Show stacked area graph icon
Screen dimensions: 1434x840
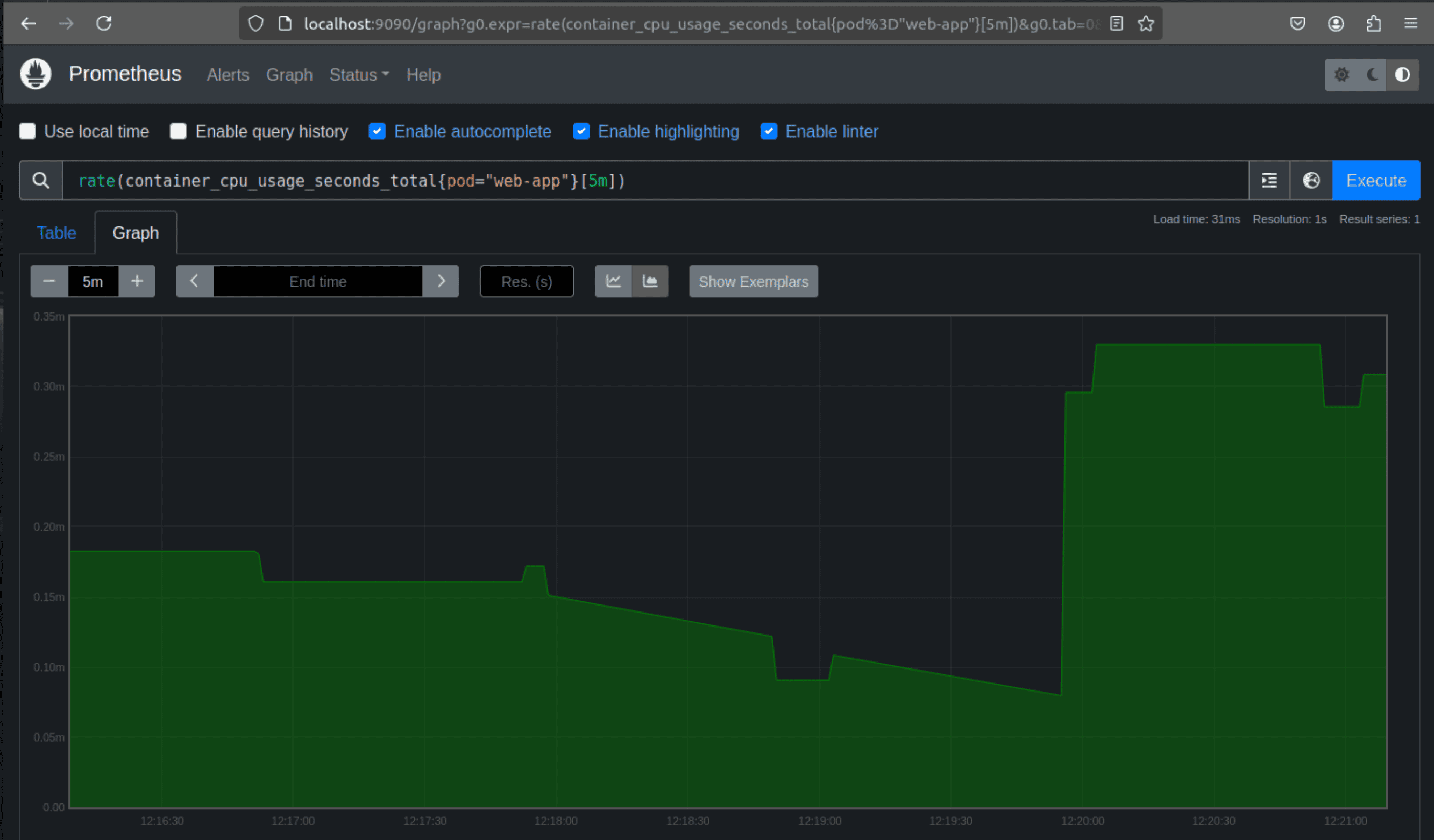[x=650, y=281]
